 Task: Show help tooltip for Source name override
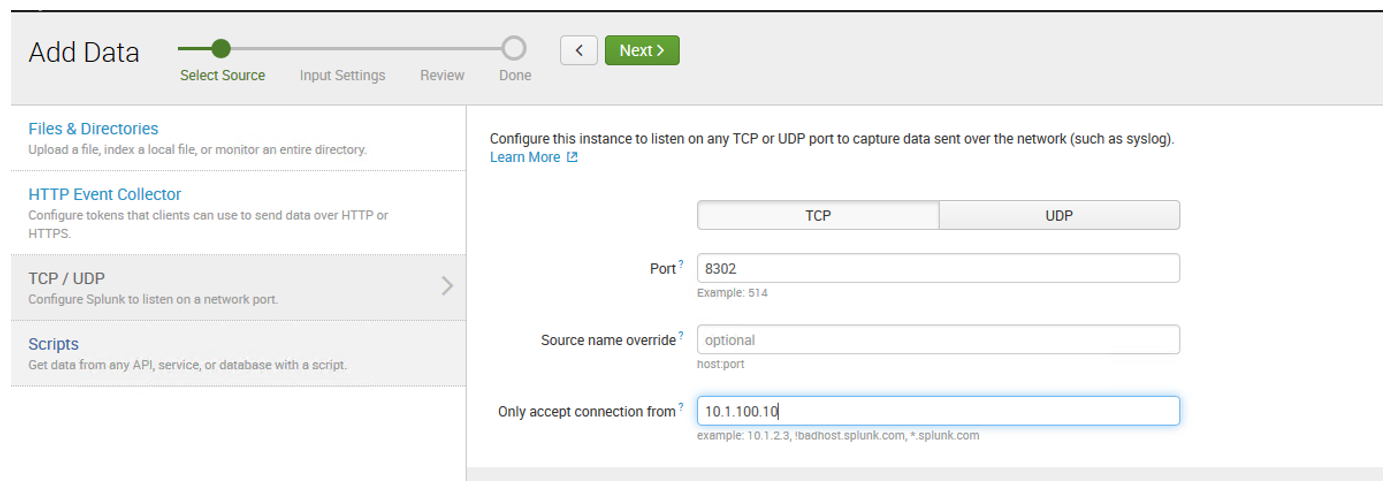[682, 336]
